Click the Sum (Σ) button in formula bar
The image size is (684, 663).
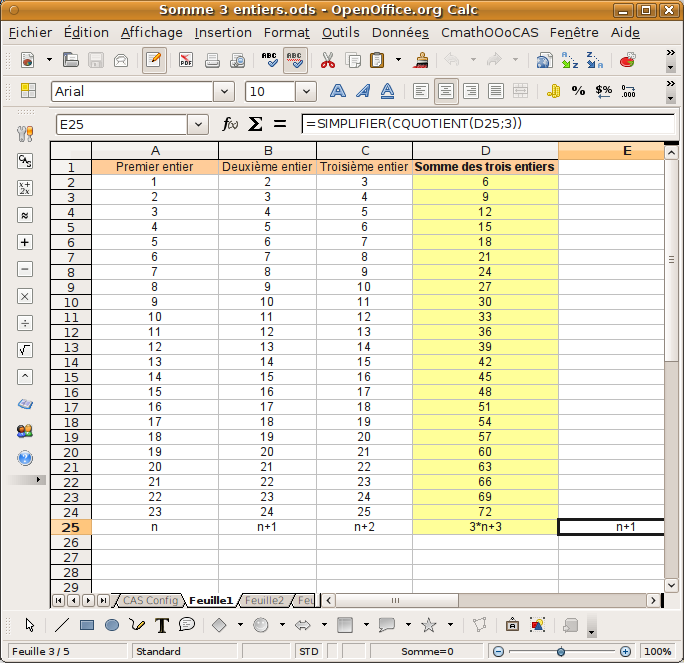[255, 124]
